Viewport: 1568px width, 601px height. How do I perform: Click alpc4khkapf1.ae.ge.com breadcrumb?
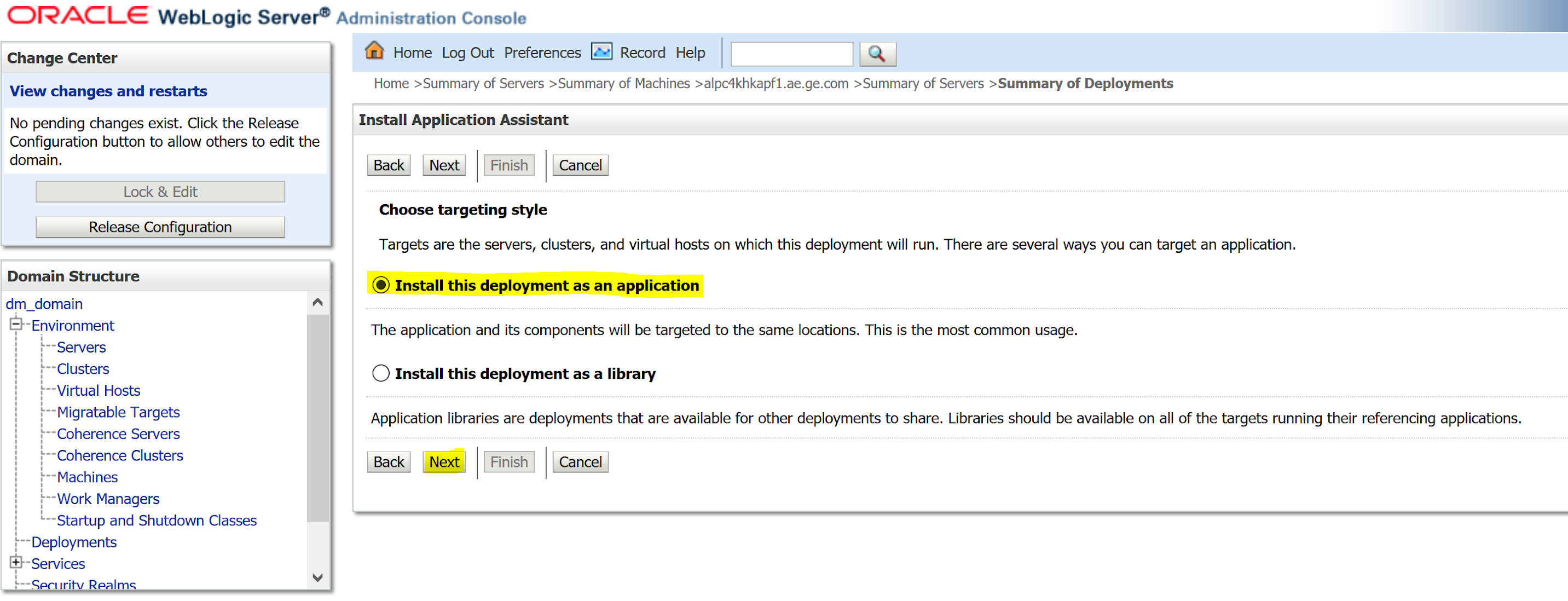(776, 83)
